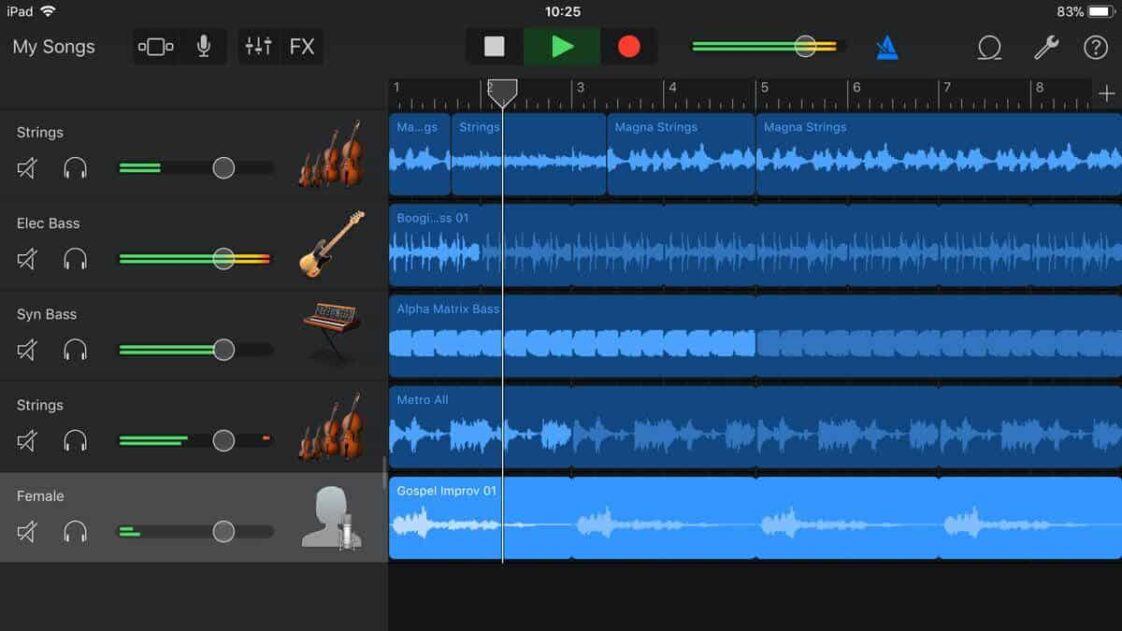The width and height of the screenshot is (1122, 631).
Task: Adjust the master volume slider
Action: pos(804,45)
